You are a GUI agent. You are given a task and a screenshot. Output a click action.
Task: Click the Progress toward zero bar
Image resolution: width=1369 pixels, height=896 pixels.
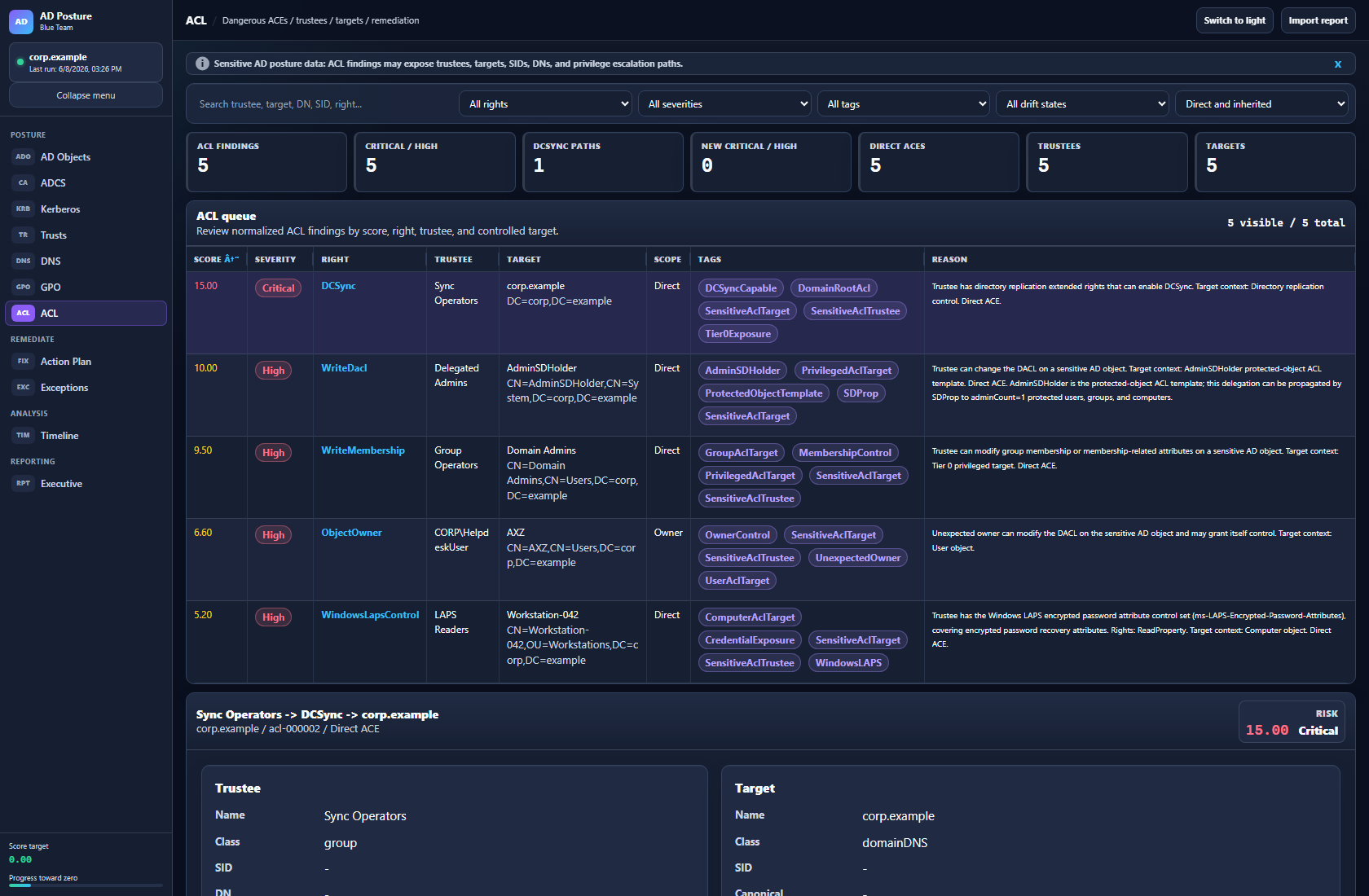[86, 885]
